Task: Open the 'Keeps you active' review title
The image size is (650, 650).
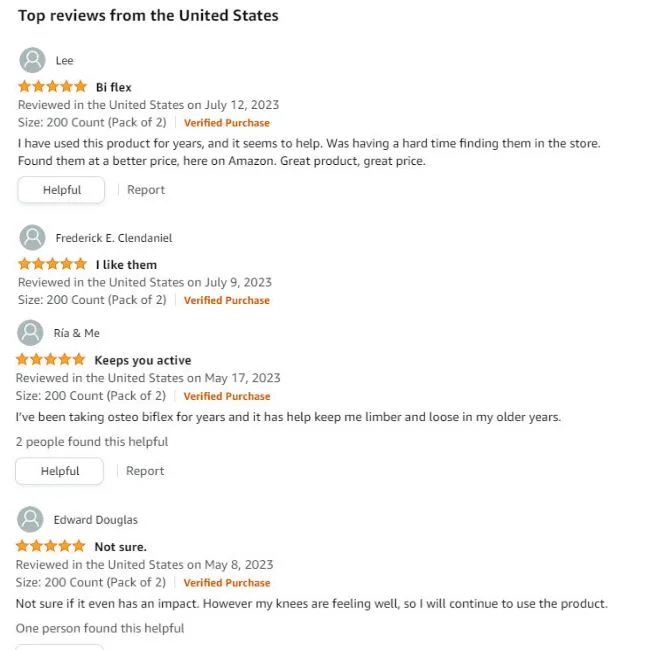Action: tap(143, 360)
